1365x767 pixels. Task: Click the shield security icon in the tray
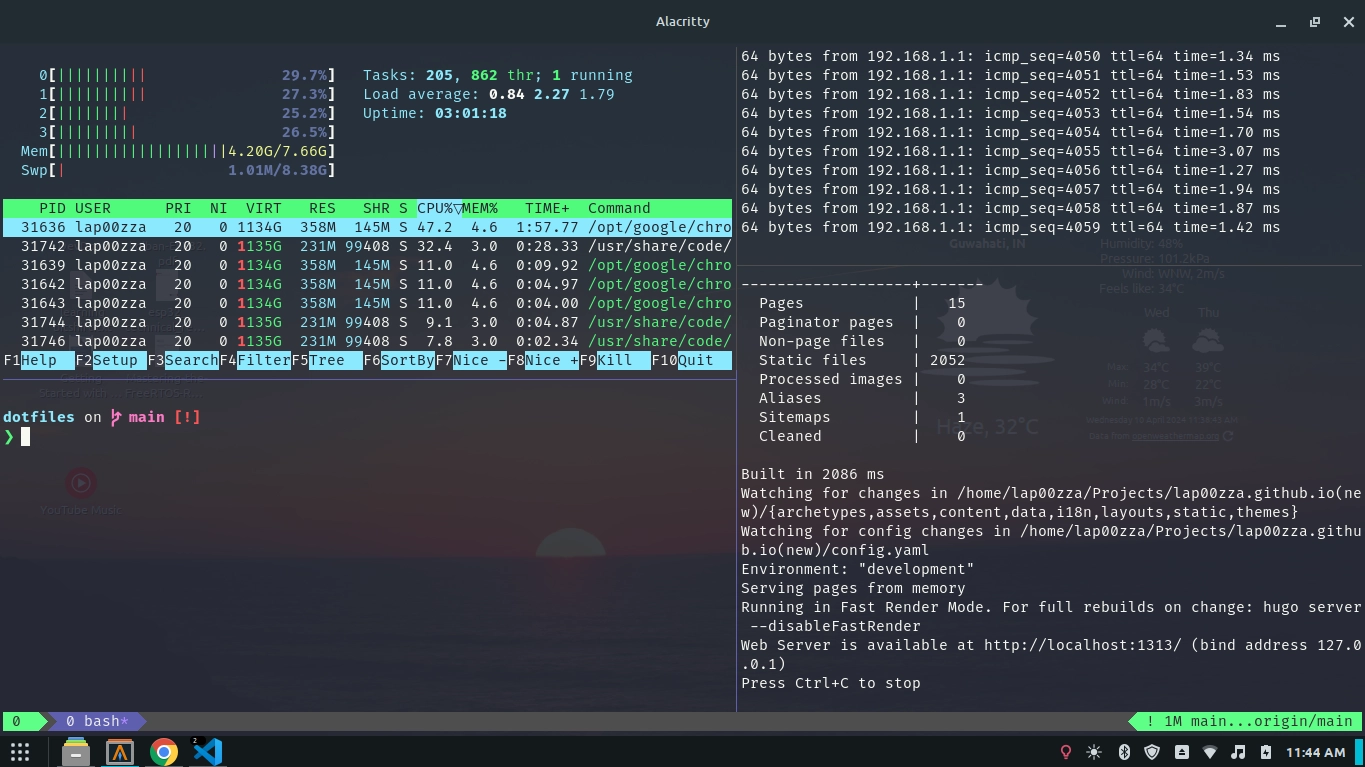pyautogui.click(x=1153, y=752)
